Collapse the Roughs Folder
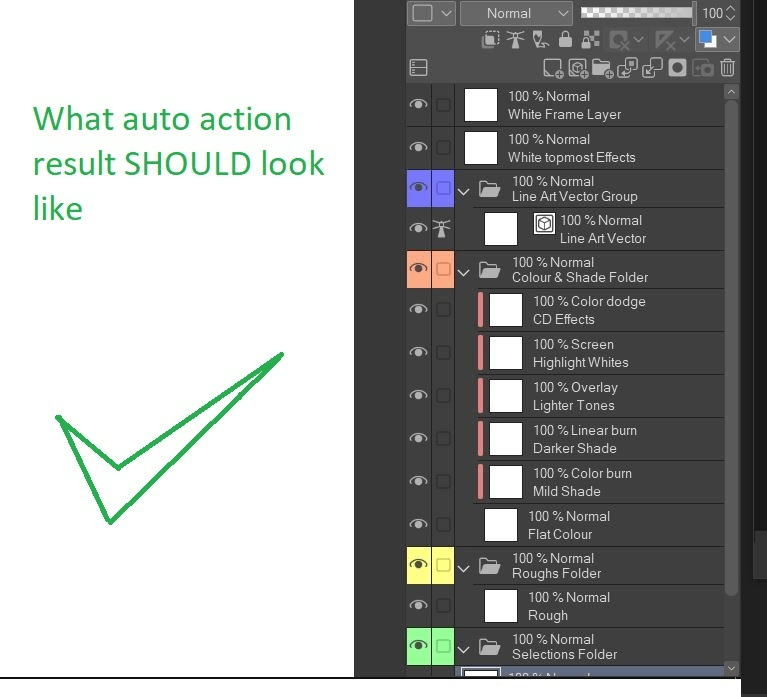The height and width of the screenshot is (697, 767). (x=464, y=569)
